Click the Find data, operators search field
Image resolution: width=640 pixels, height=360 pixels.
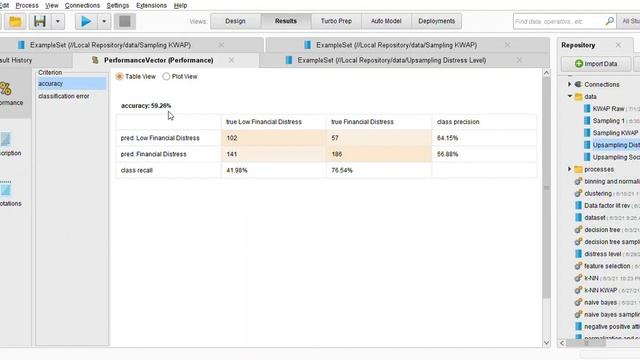tap(558, 21)
